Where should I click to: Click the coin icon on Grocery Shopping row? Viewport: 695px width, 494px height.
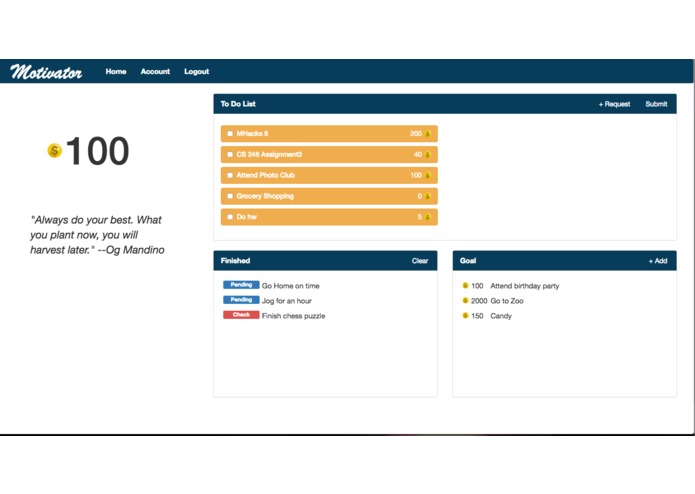[428, 196]
